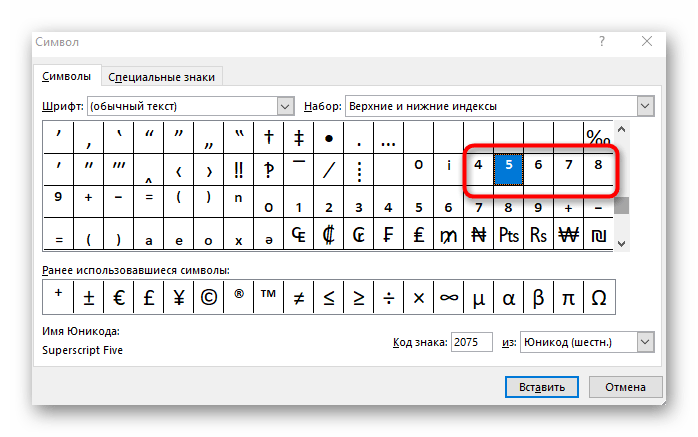Click the trademark symbol
The image size is (698, 437).
coord(268,297)
